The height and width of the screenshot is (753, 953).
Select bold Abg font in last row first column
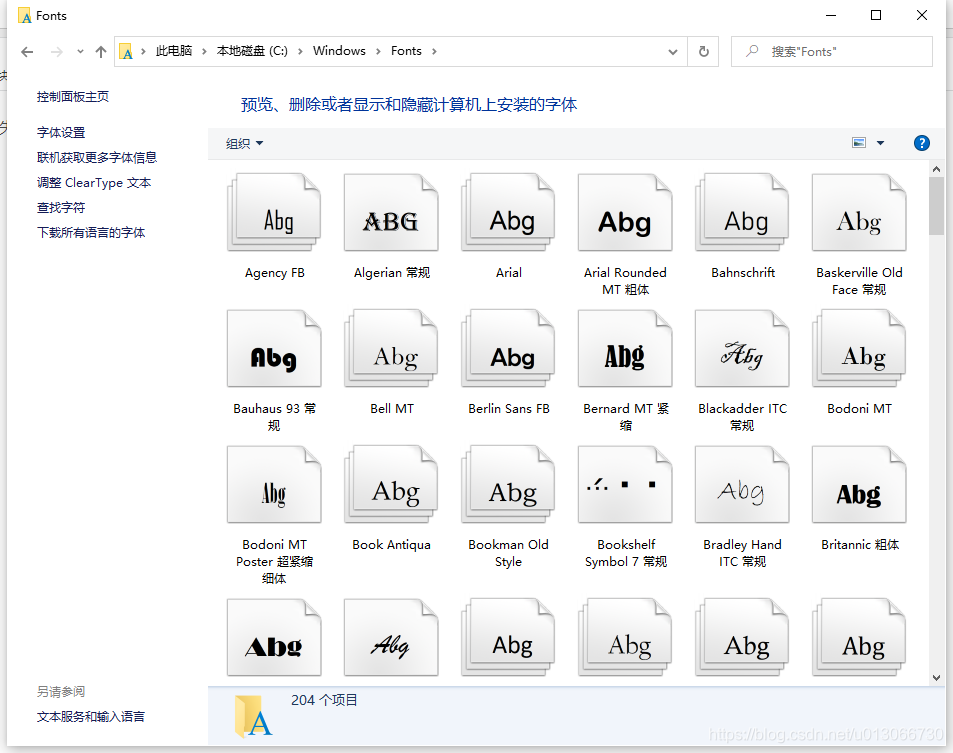click(x=274, y=638)
